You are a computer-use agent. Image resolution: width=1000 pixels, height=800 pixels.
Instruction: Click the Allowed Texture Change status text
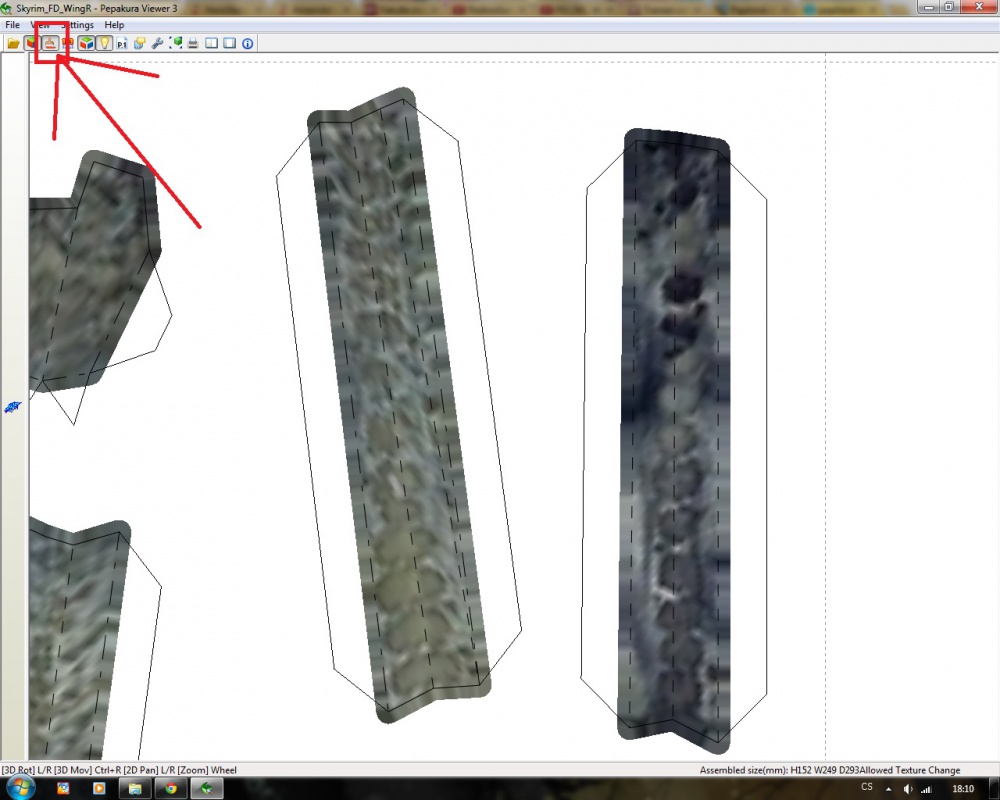pos(909,770)
